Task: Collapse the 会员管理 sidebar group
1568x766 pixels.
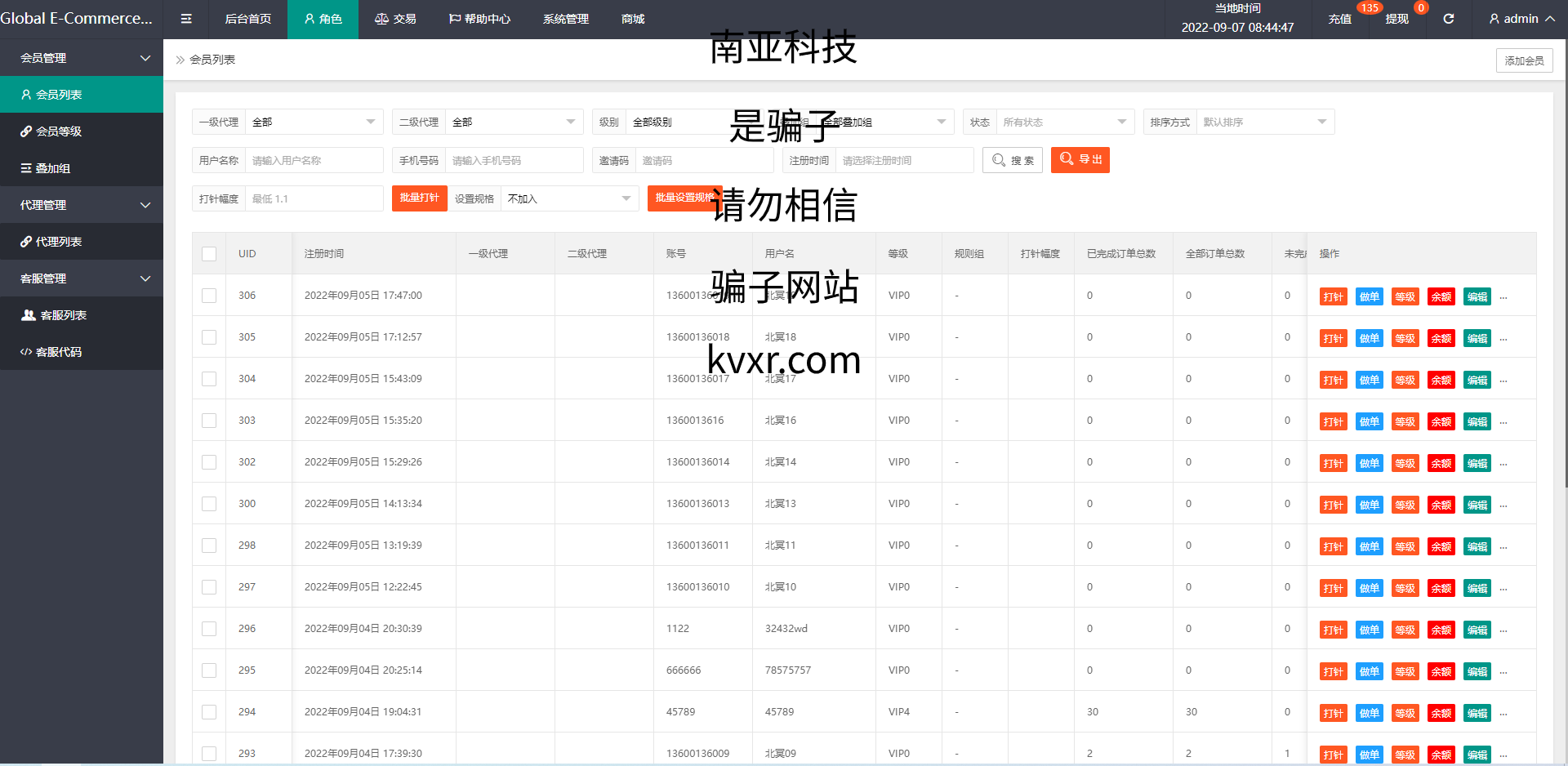Action: [x=82, y=58]
